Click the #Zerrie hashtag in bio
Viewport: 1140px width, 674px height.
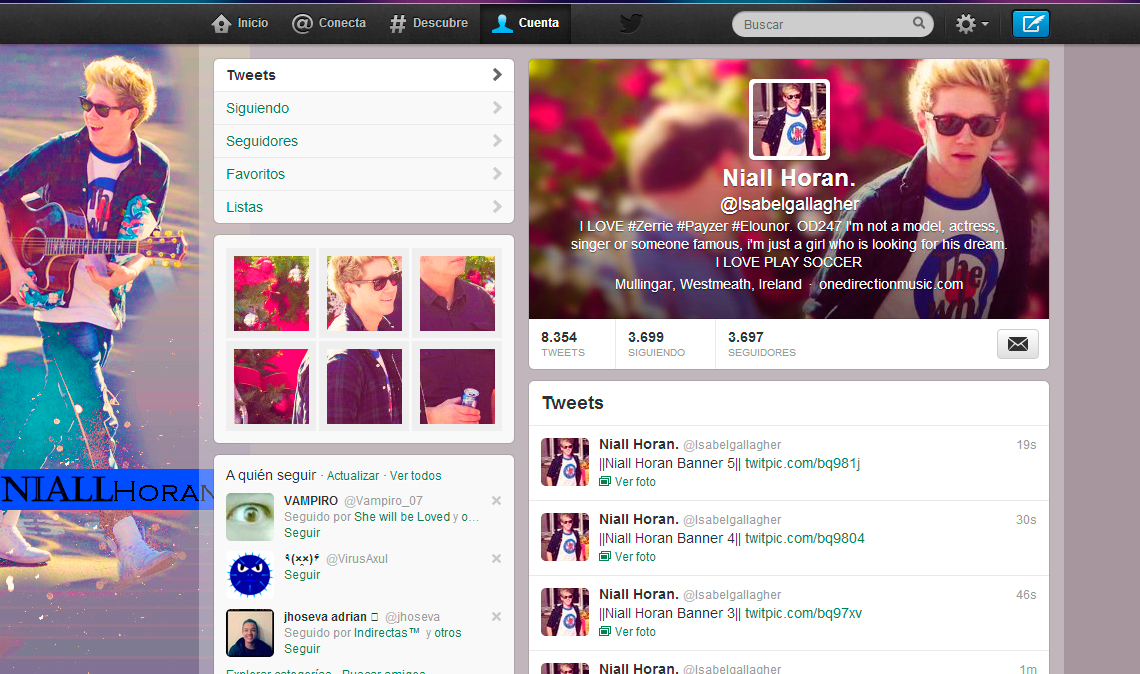[x=650, y=226]
